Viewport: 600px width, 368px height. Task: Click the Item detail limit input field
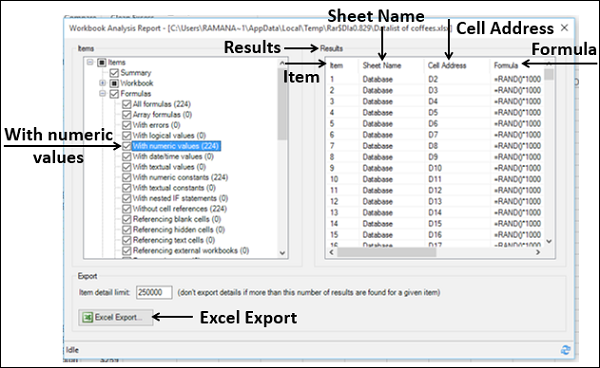[x=154, y=293]
